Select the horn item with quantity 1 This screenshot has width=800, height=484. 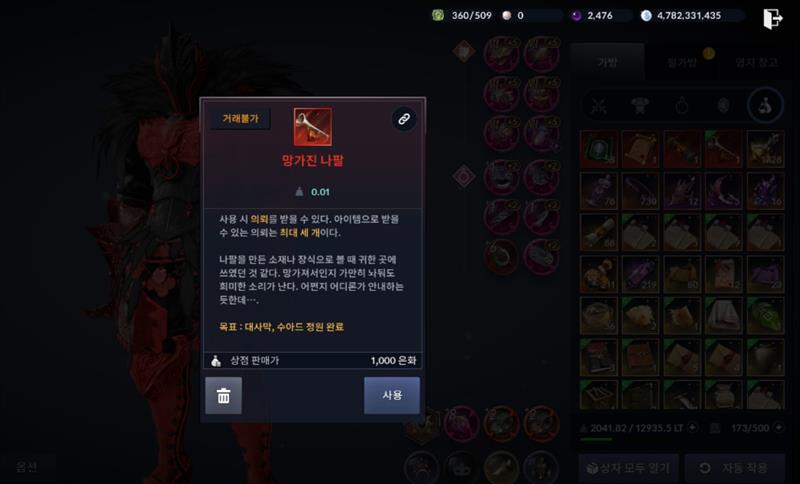tap(723, 148)
